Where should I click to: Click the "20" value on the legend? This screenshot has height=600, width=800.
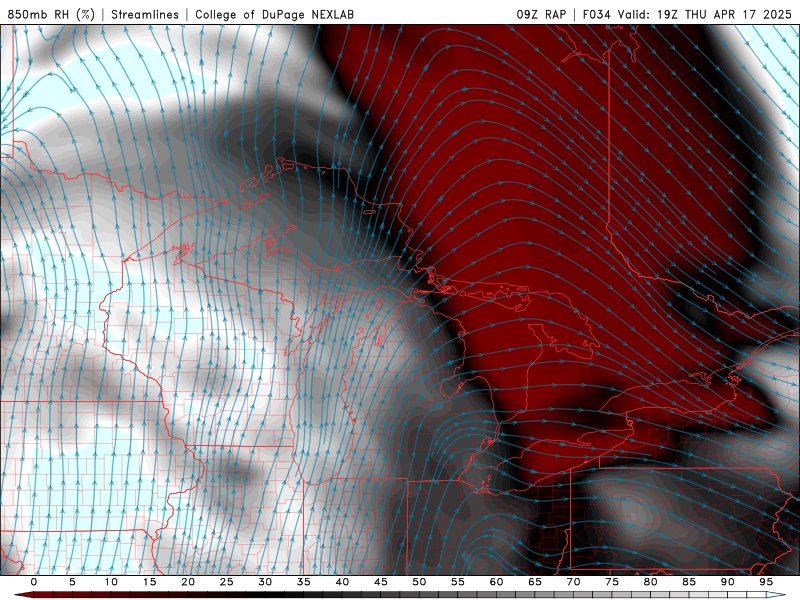(188, 582)
